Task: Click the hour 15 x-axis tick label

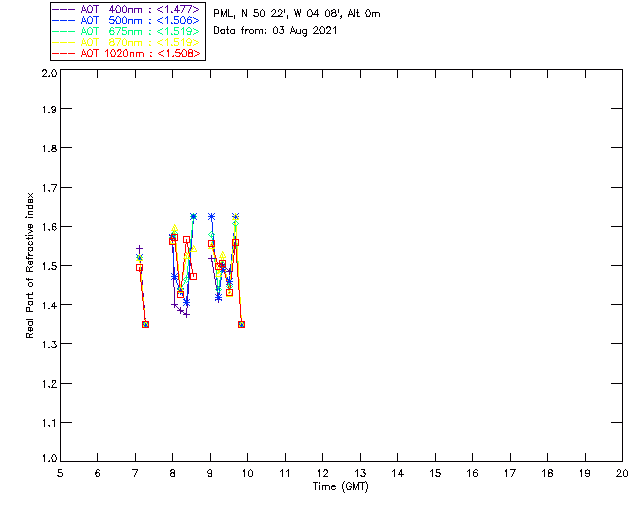Action: 435,473
